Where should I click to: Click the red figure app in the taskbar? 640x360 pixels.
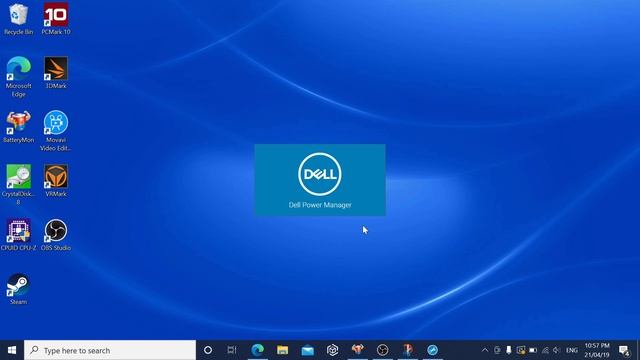[x=407, y=350]
